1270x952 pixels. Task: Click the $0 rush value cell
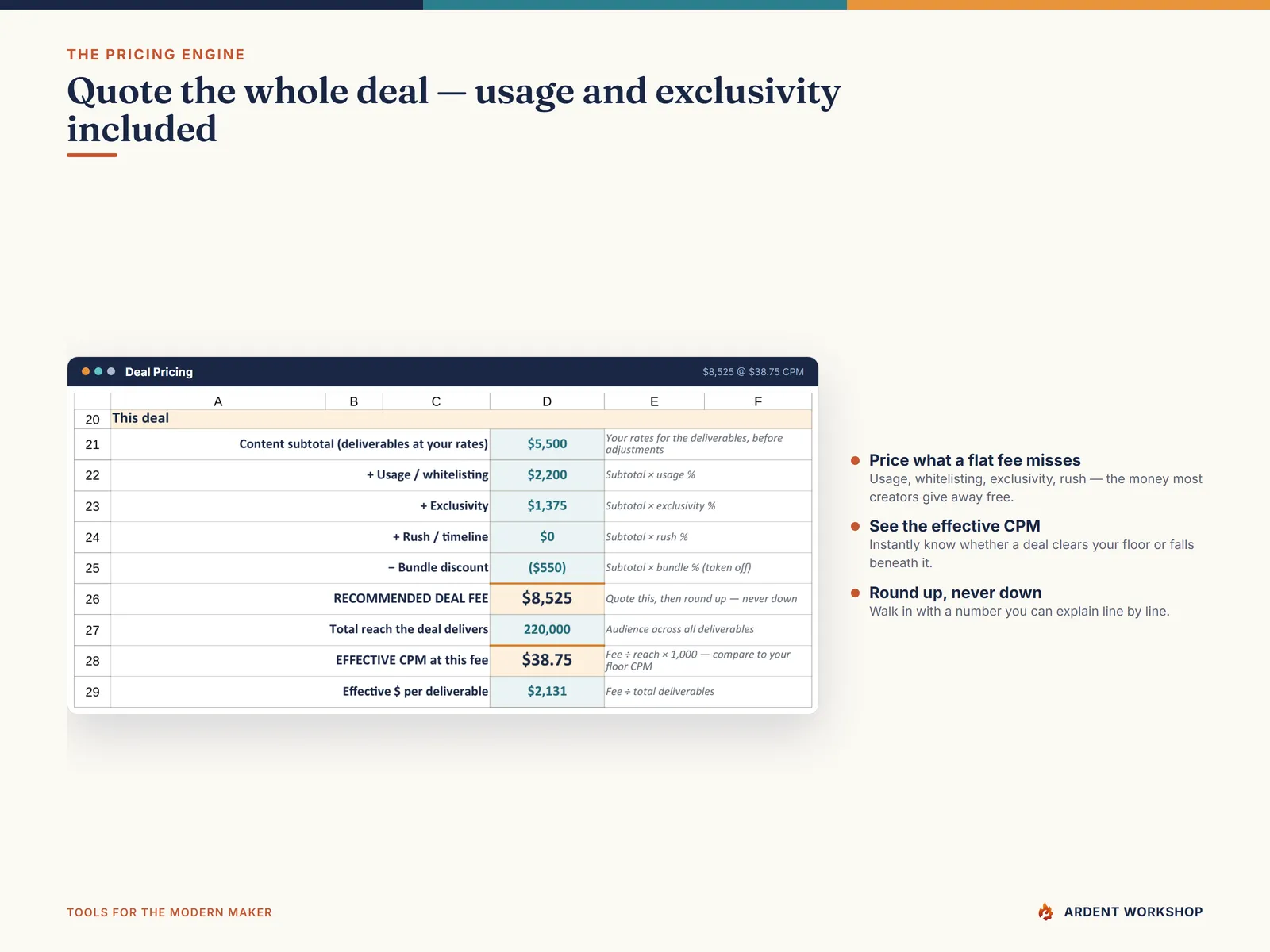pyautogui.click(x=547, y=537)
